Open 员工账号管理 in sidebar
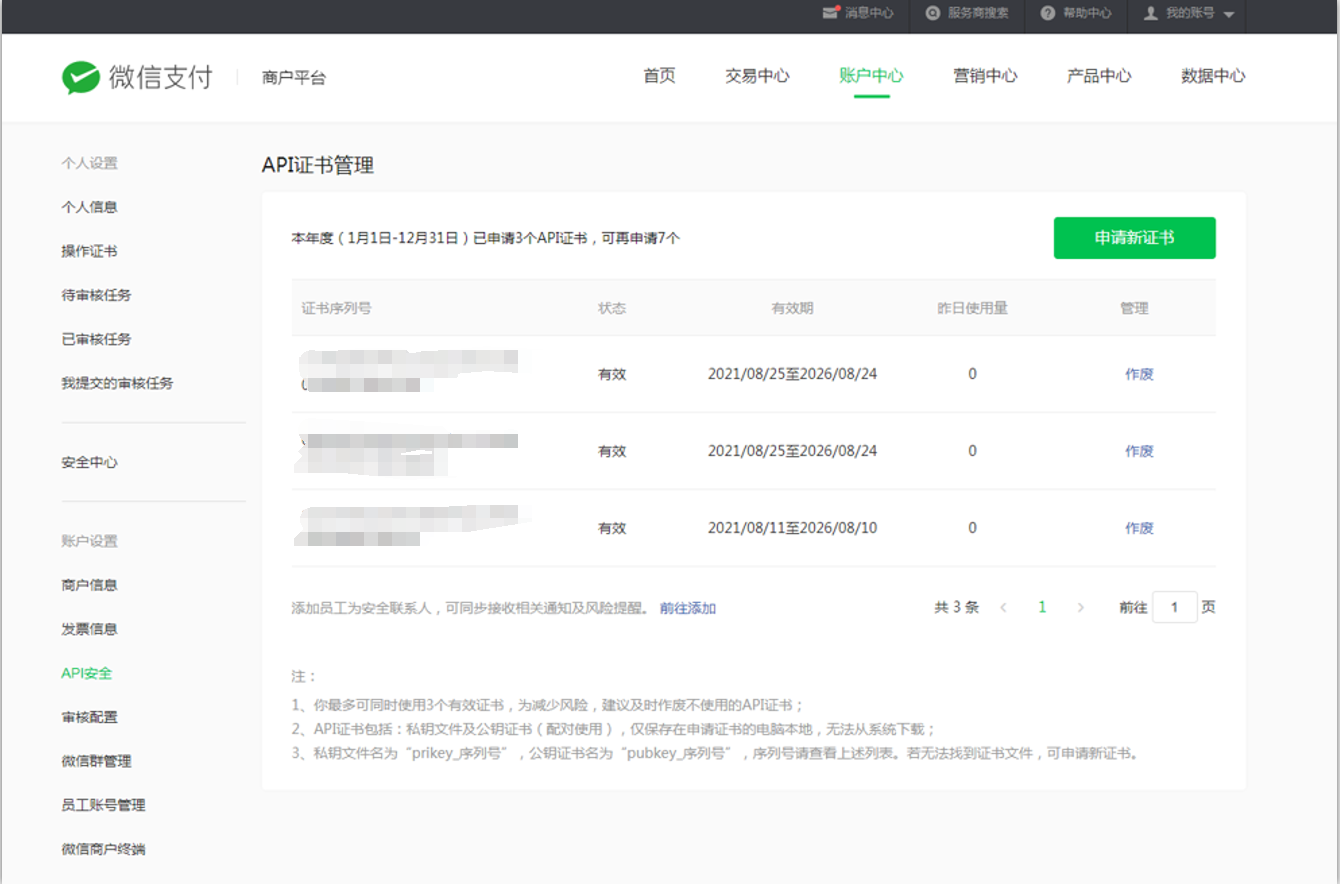The width and height of the screenshot is (1340, 884). [x=103, y=805]
